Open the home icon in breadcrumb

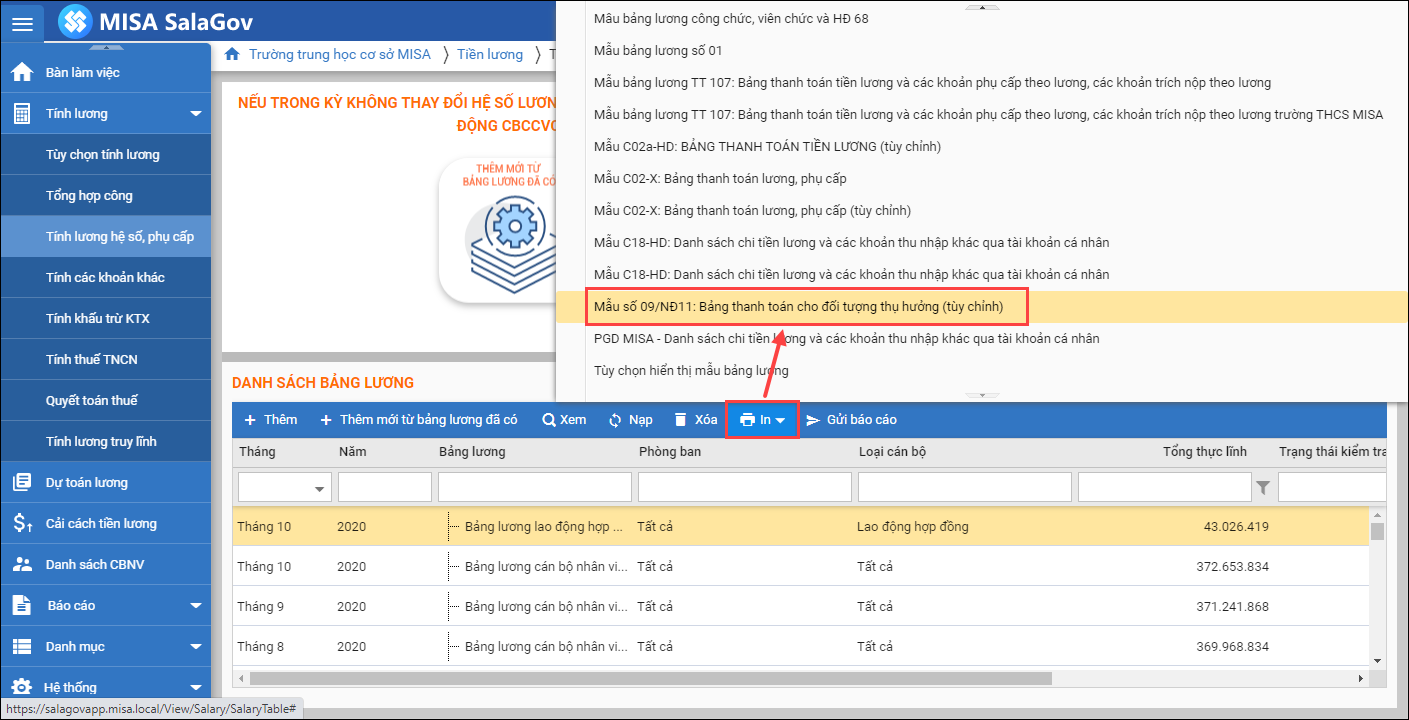(232, 54)
